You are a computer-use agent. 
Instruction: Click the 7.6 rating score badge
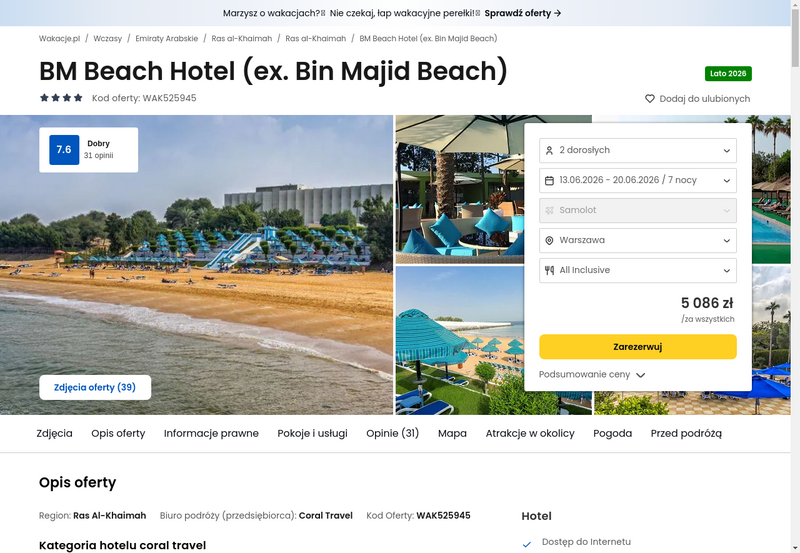64,149
